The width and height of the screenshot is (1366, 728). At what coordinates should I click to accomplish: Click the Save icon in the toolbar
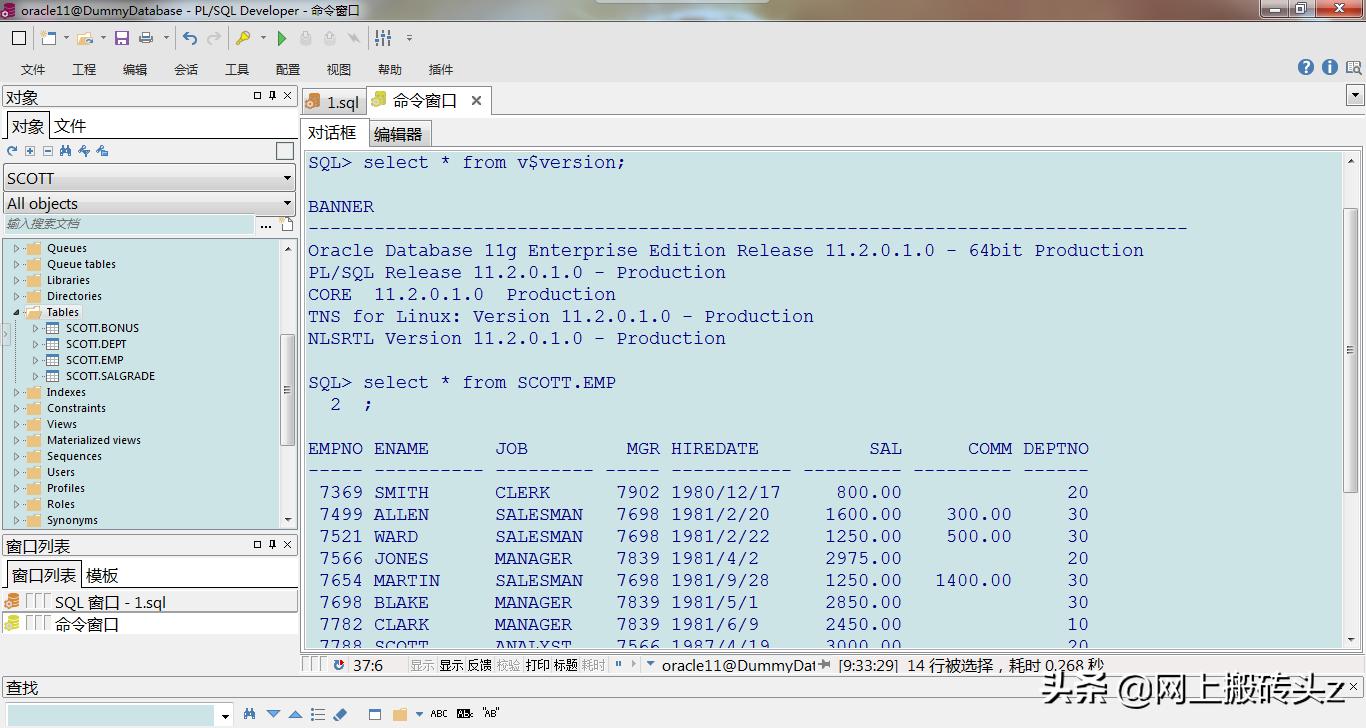121,38
